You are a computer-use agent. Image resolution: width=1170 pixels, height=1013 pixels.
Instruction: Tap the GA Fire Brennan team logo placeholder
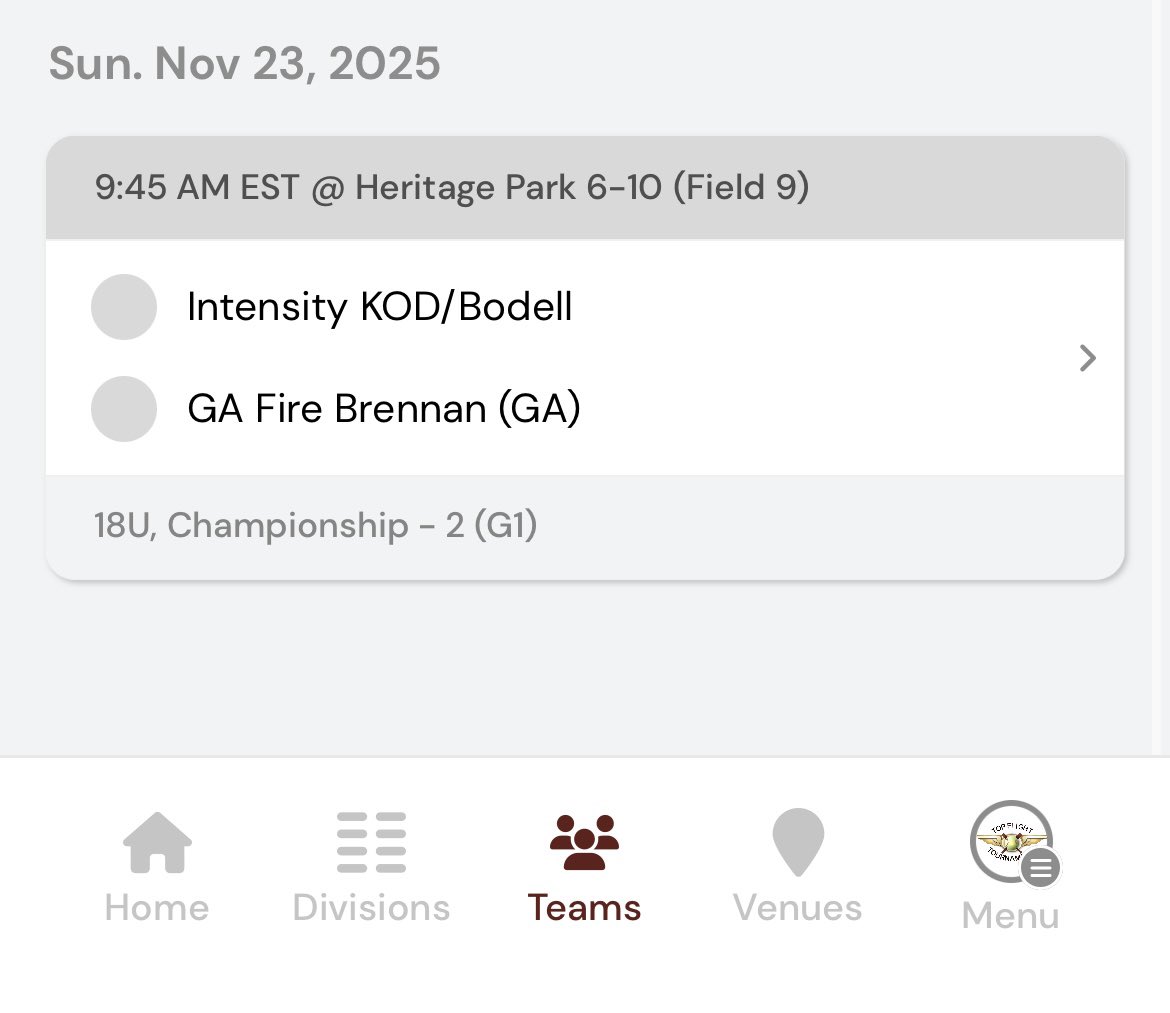(x=124, y=409)
